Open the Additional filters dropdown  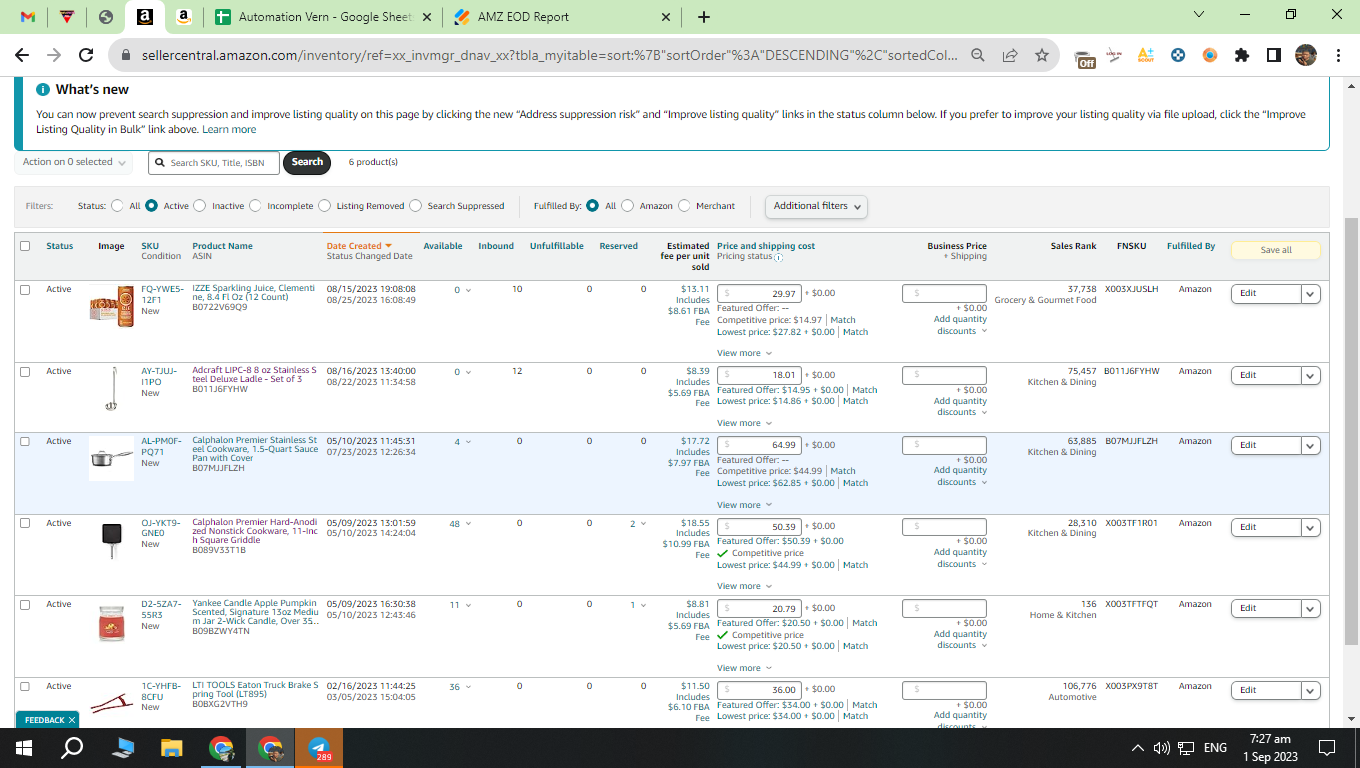point(816,206)
